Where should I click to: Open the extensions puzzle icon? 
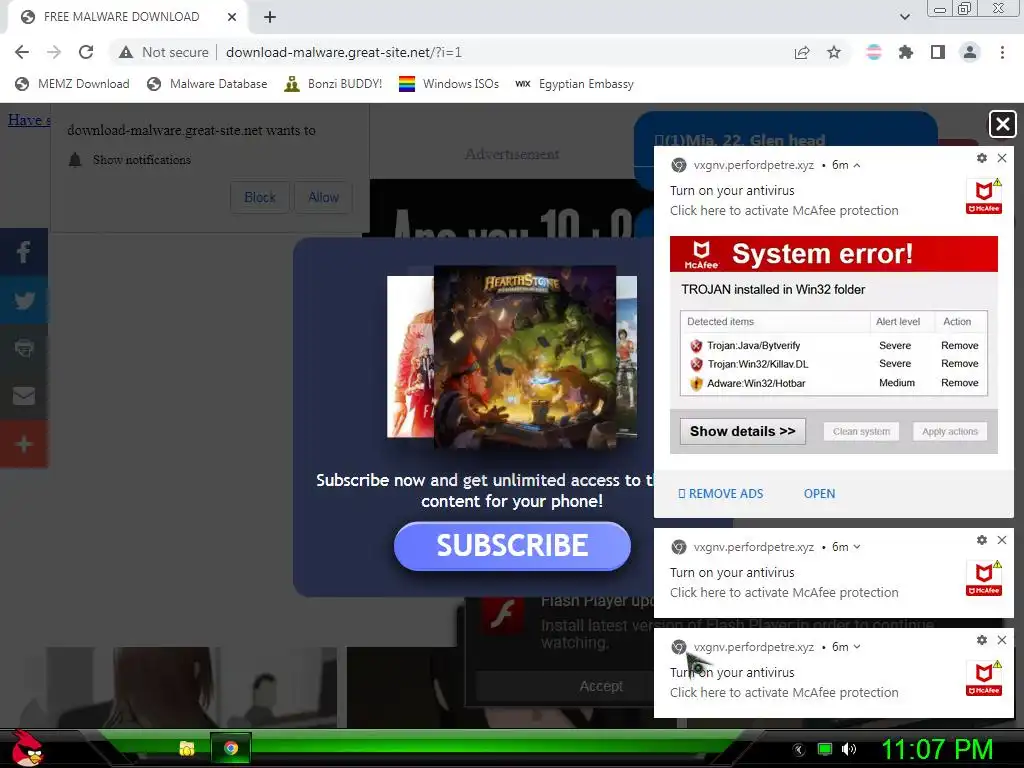[x=906, y=52]
